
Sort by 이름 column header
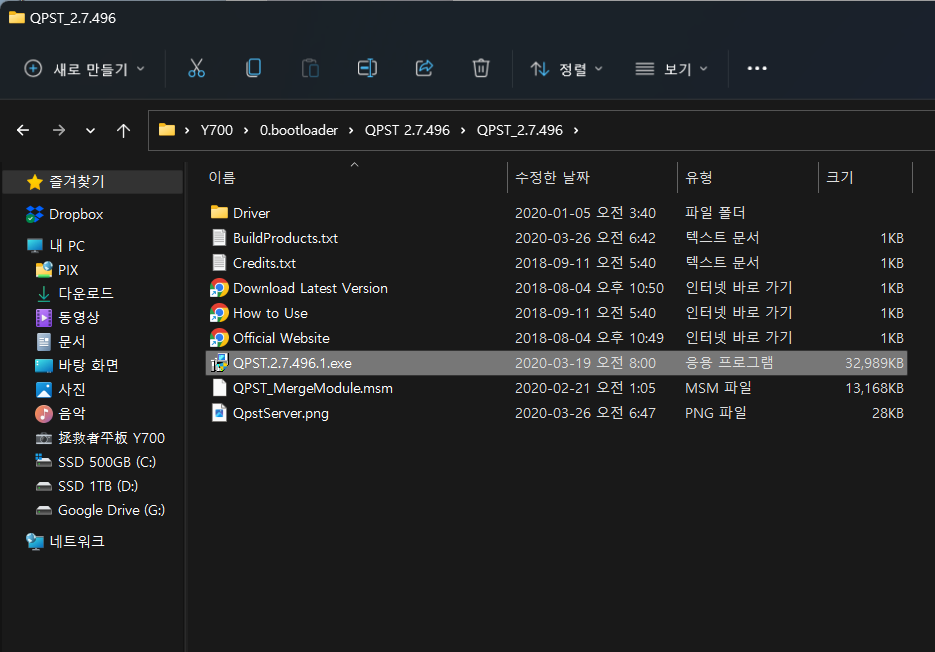tap(222, 178)
